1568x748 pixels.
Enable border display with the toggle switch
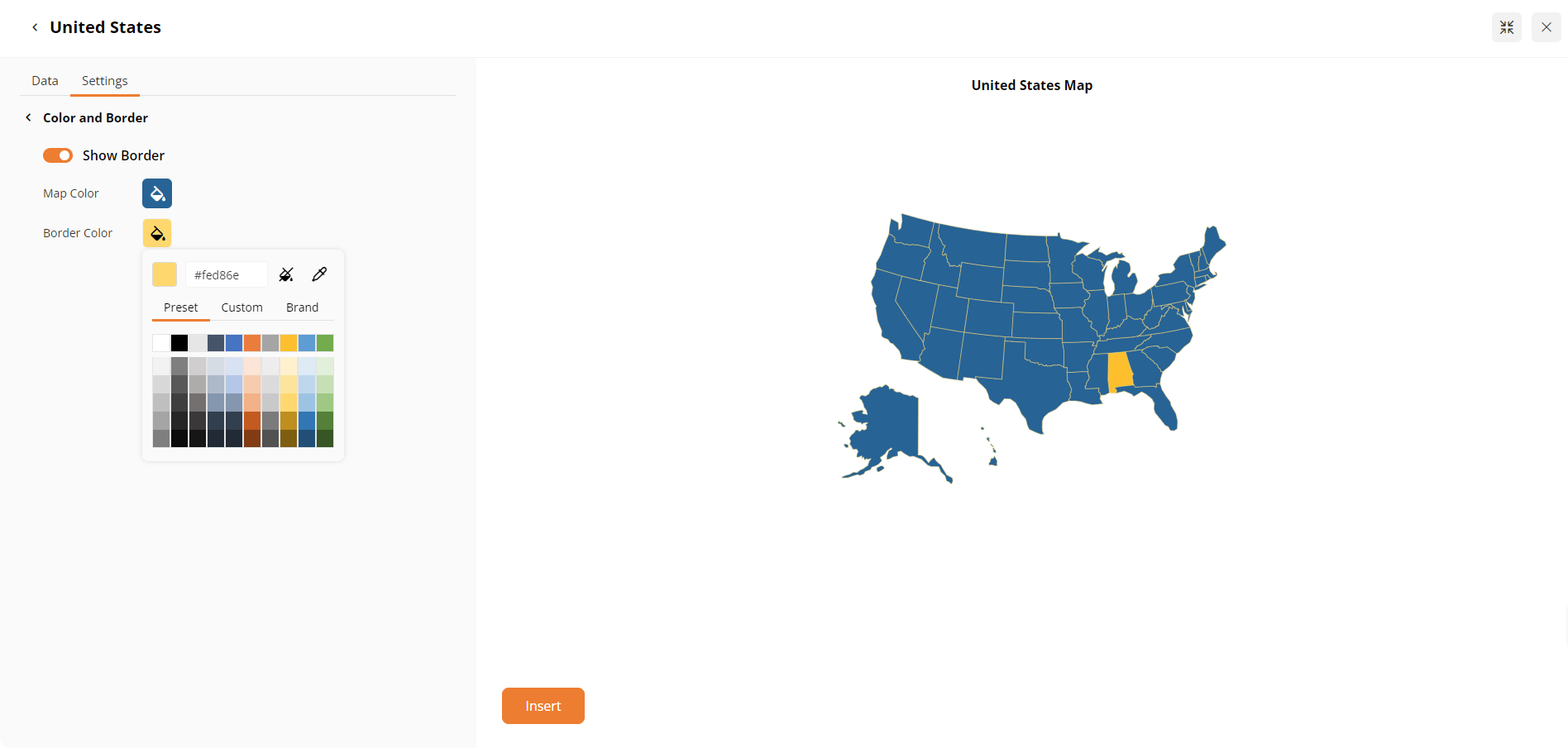[57, 155]
